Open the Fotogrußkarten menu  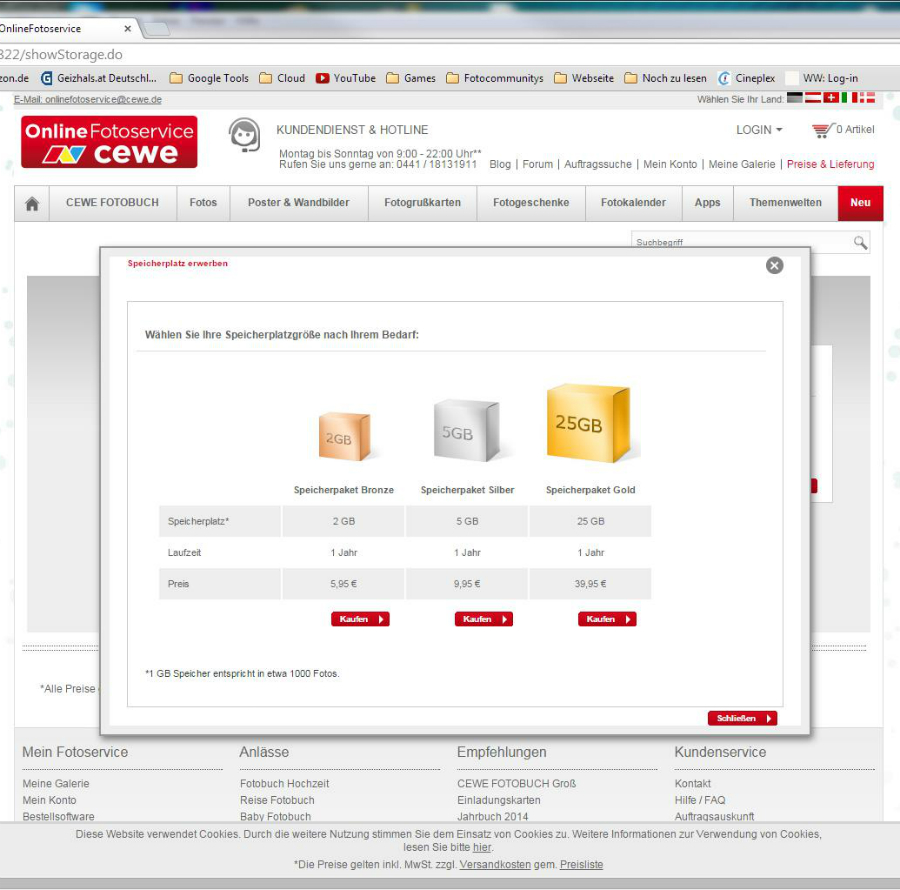422,203
